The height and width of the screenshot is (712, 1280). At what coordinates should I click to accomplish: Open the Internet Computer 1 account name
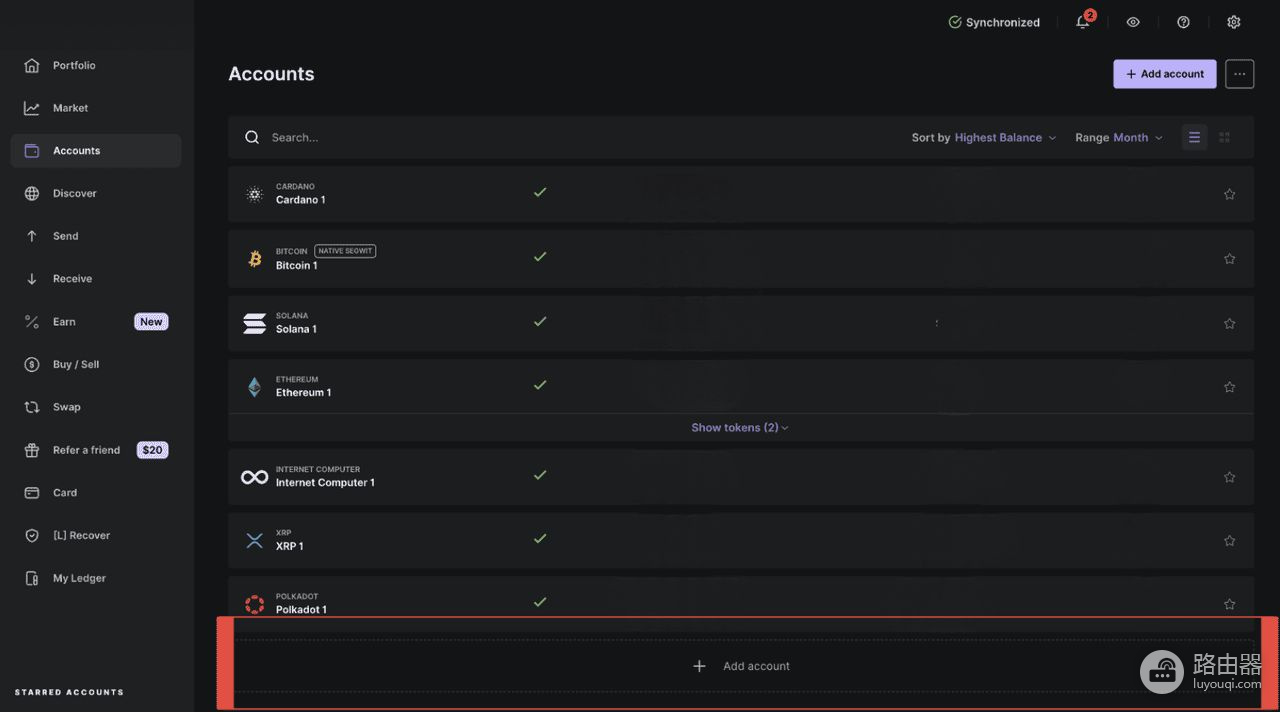click(x=325, y=483)
